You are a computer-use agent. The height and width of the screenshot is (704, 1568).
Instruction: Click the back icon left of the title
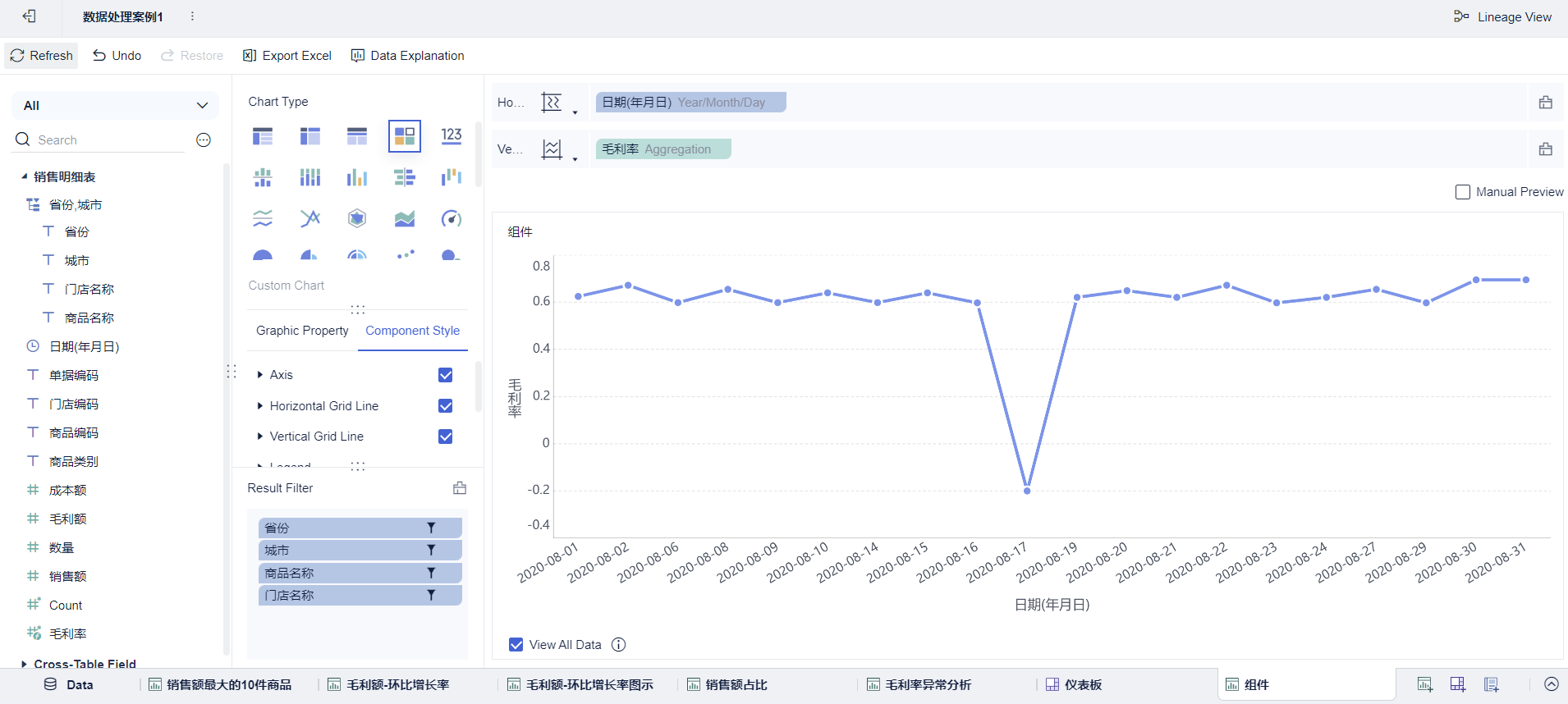click(x=30, y=16)
